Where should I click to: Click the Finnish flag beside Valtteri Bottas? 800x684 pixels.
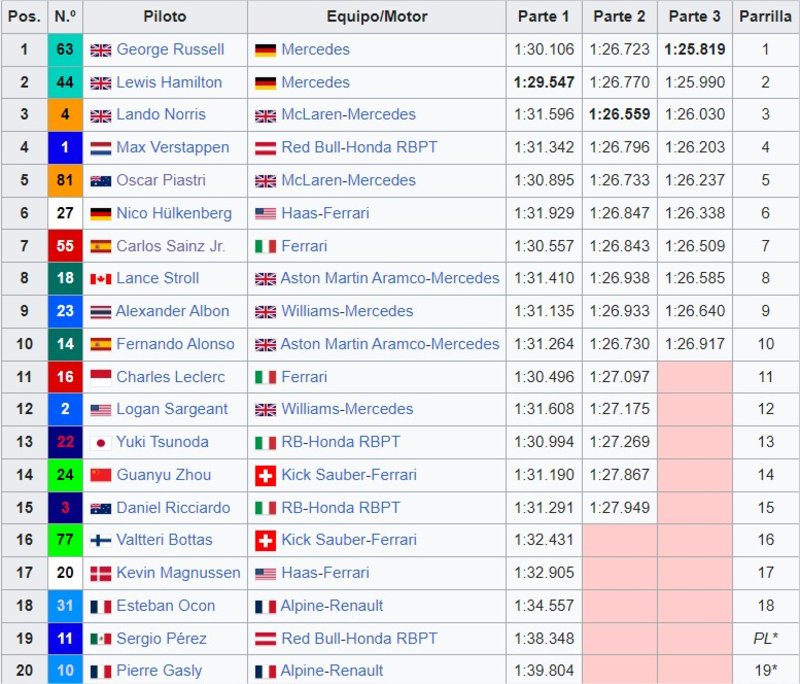pyautogui.click(x=101, y=540)
